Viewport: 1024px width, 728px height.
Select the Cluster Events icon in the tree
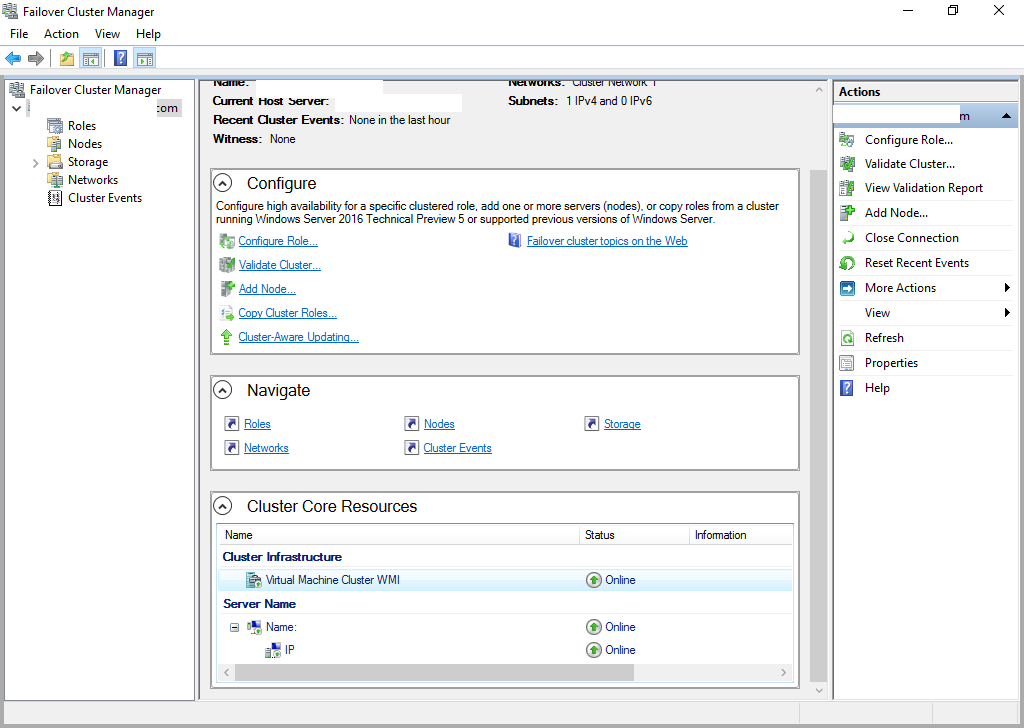55,198
